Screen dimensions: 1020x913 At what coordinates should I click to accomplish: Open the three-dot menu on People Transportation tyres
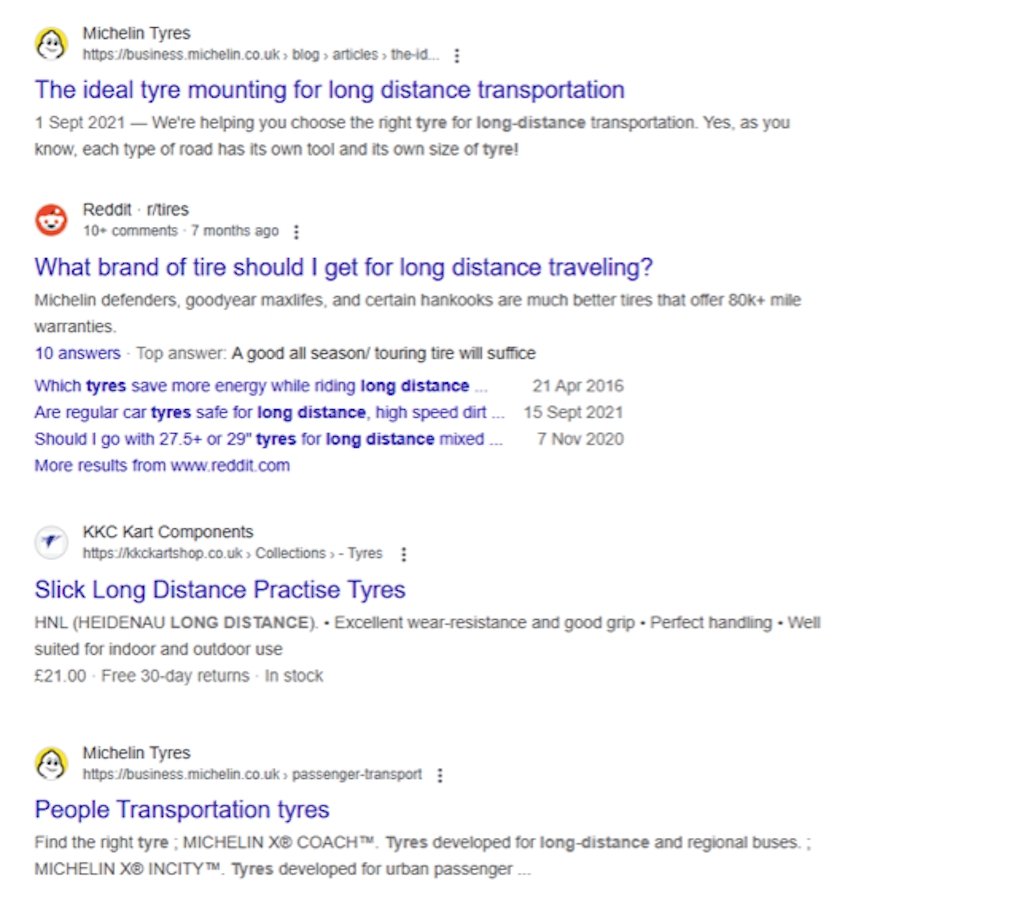pos(439,775)
